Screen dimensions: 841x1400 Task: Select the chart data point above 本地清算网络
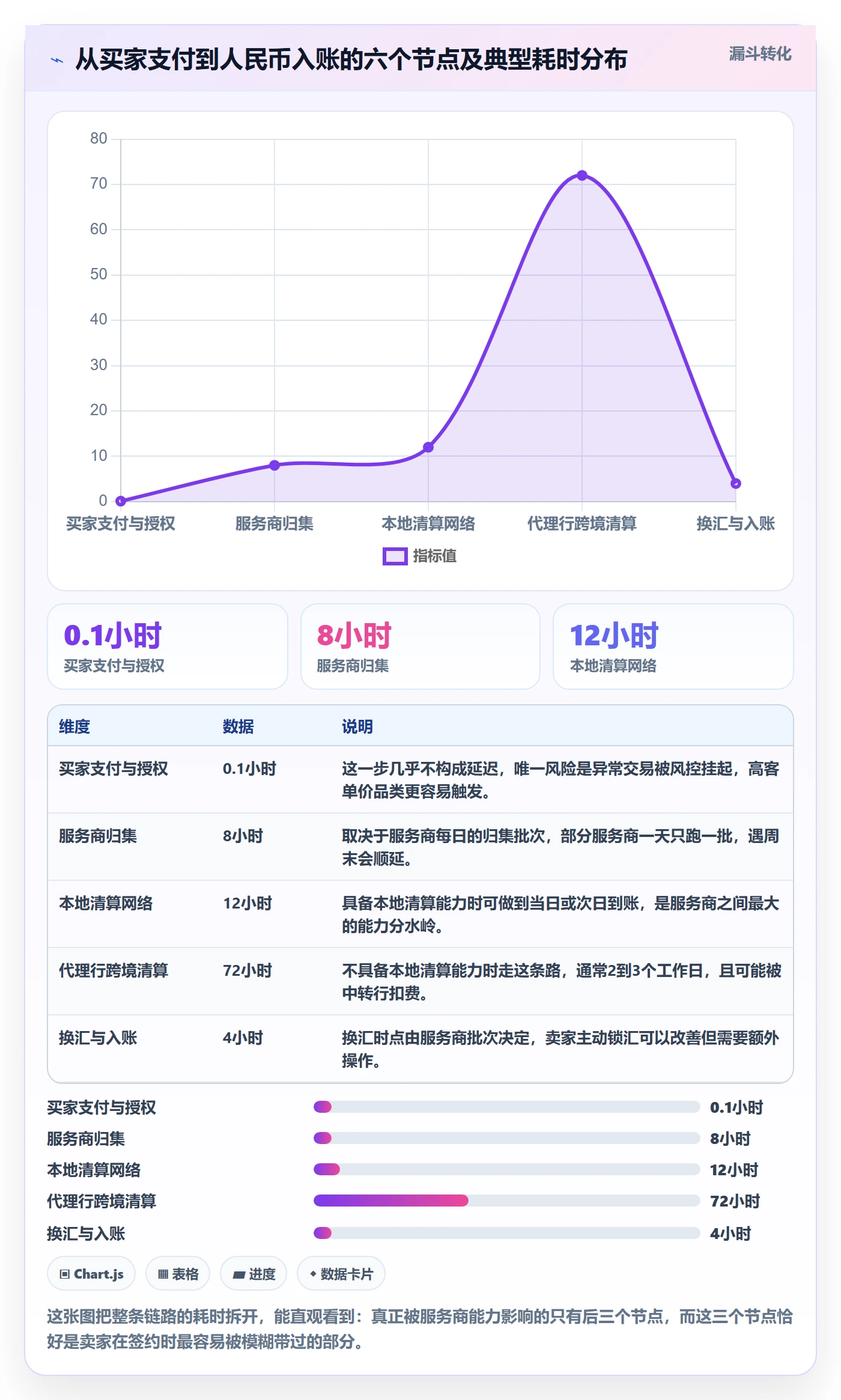tap(428, 447)
